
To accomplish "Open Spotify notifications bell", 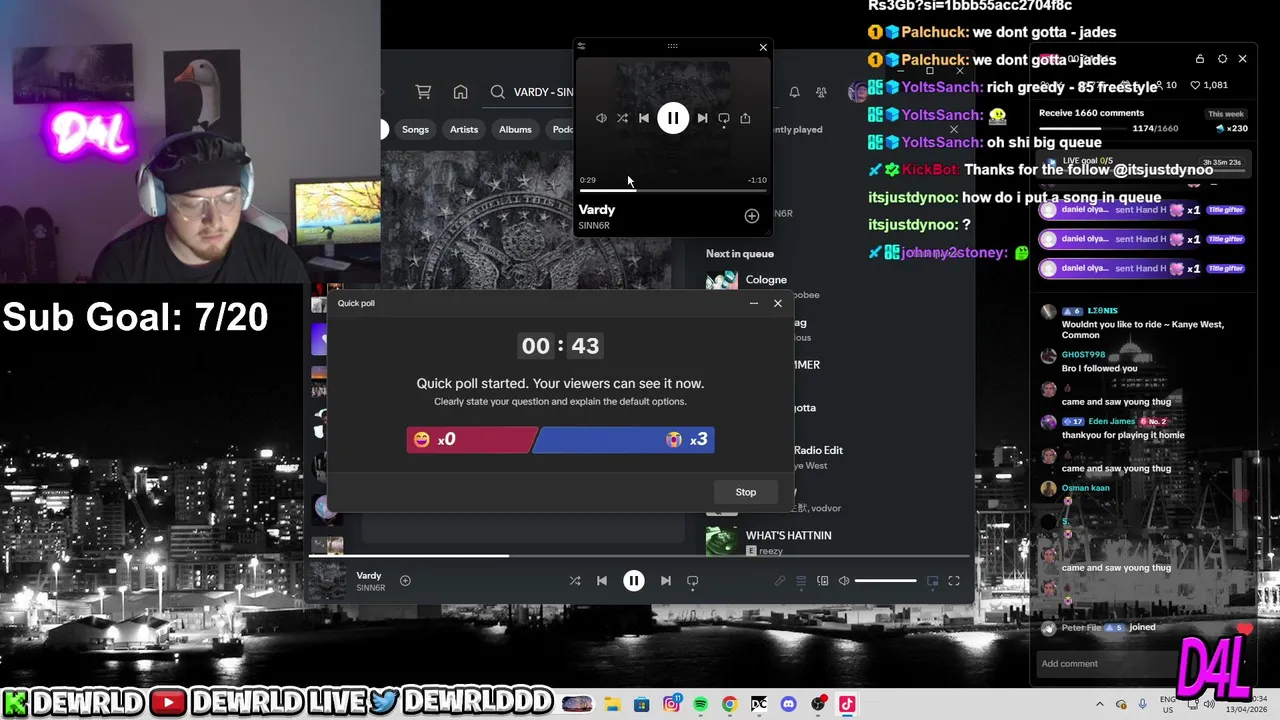I will (x=794, y=92).
